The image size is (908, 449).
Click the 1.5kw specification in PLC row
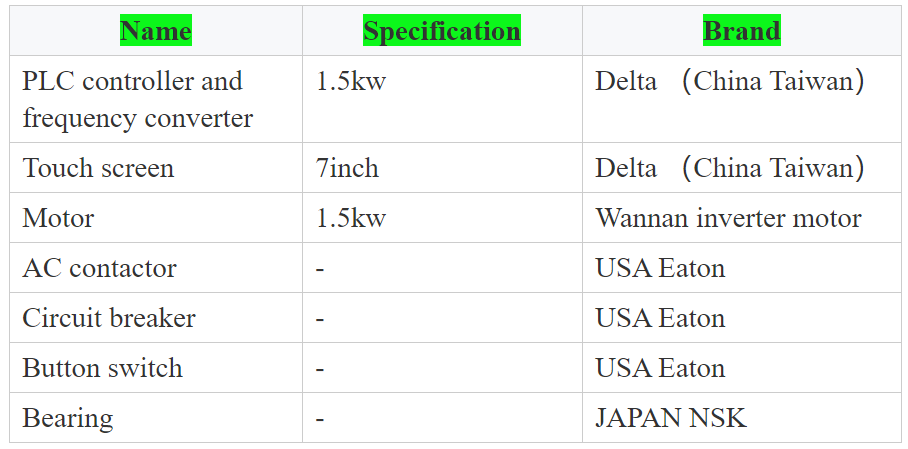[442, 99]
